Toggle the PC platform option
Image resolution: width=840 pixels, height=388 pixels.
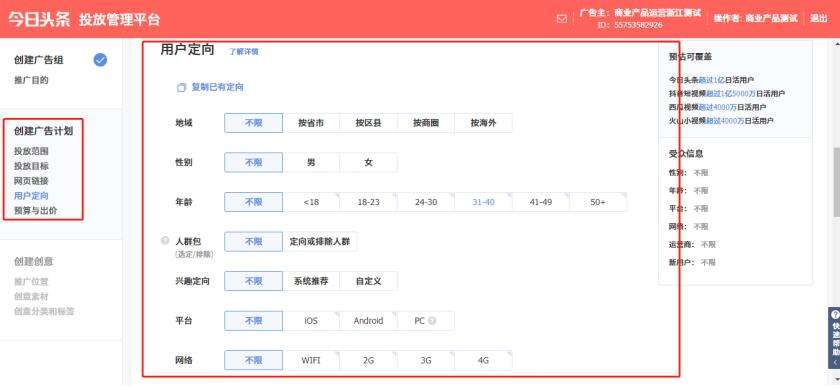point(426,320)
